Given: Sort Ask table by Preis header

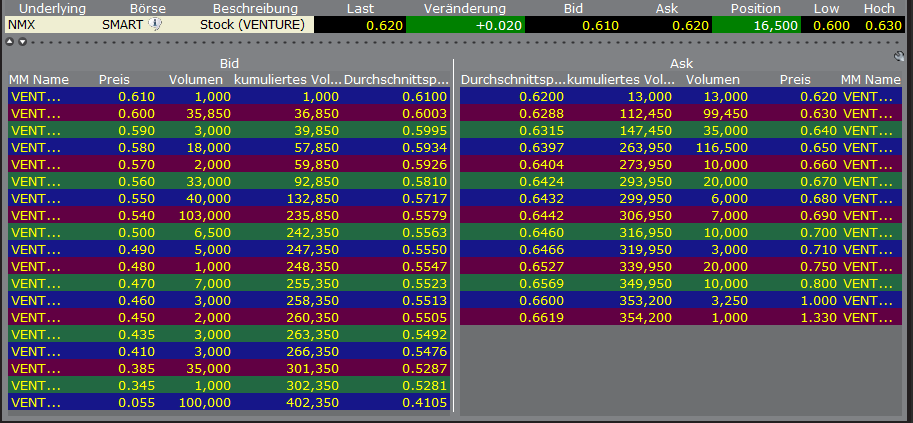Looking at the screenshot, I should coord(795,80).
